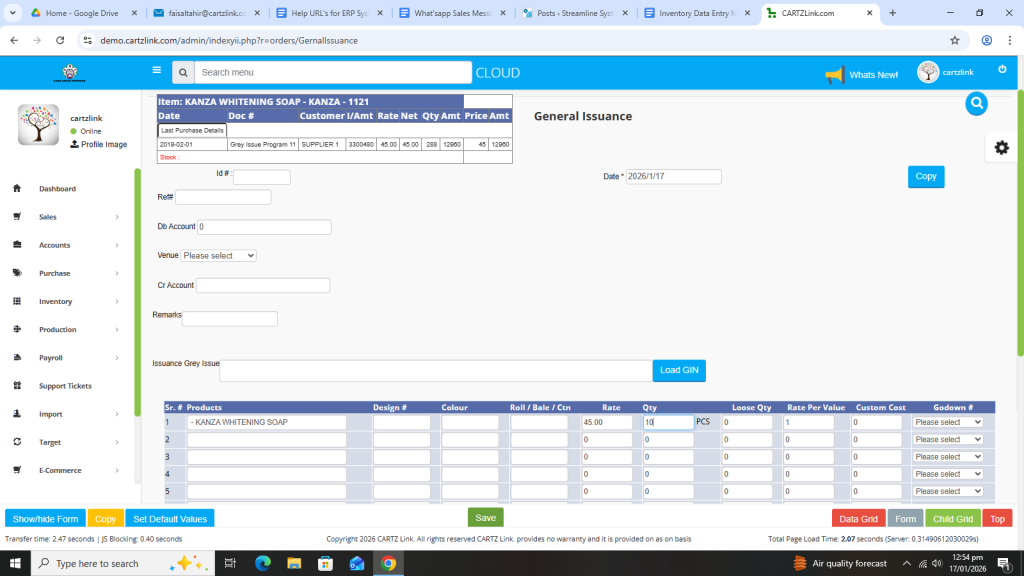Click the Whats New megaphone icon
This screenshot has height=576, width=1024.
click(x=834, y=75)
